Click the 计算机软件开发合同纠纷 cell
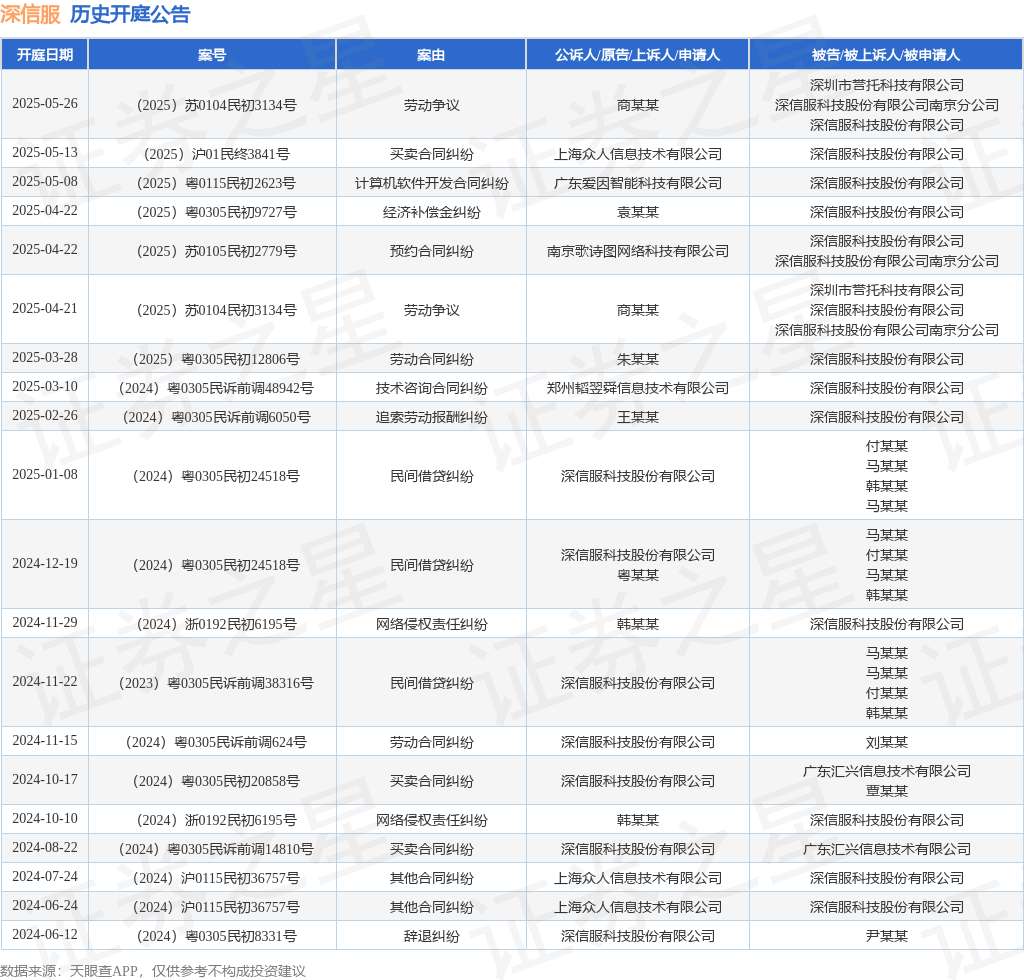The image size is (1024, 980). point(431,183)
